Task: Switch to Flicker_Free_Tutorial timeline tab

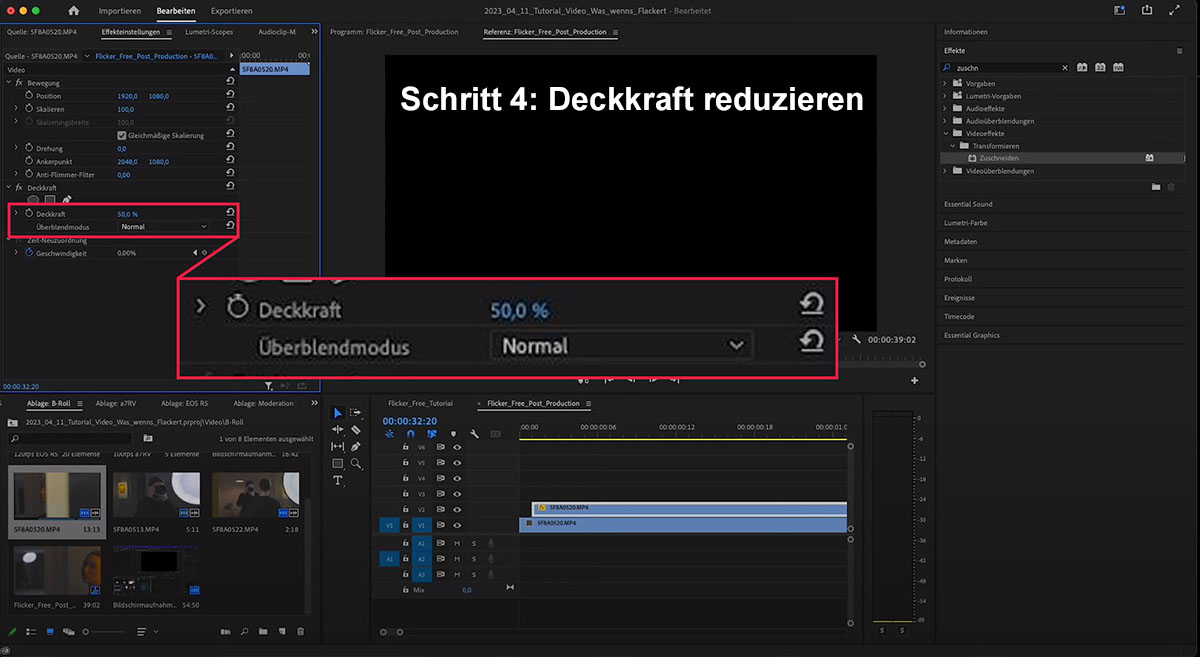Action: click(419, 403)
